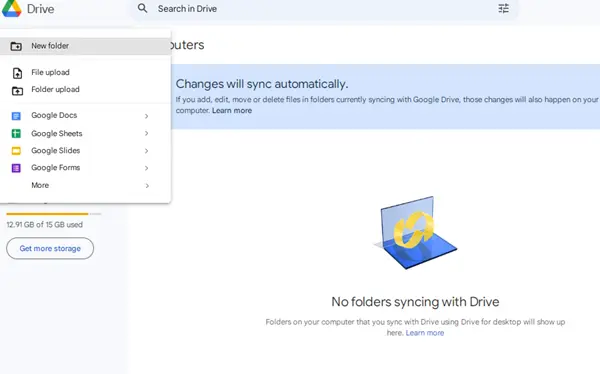Click the Changes will sync automatically heading
The image size is (600, 374).
(x=262, y=84)
